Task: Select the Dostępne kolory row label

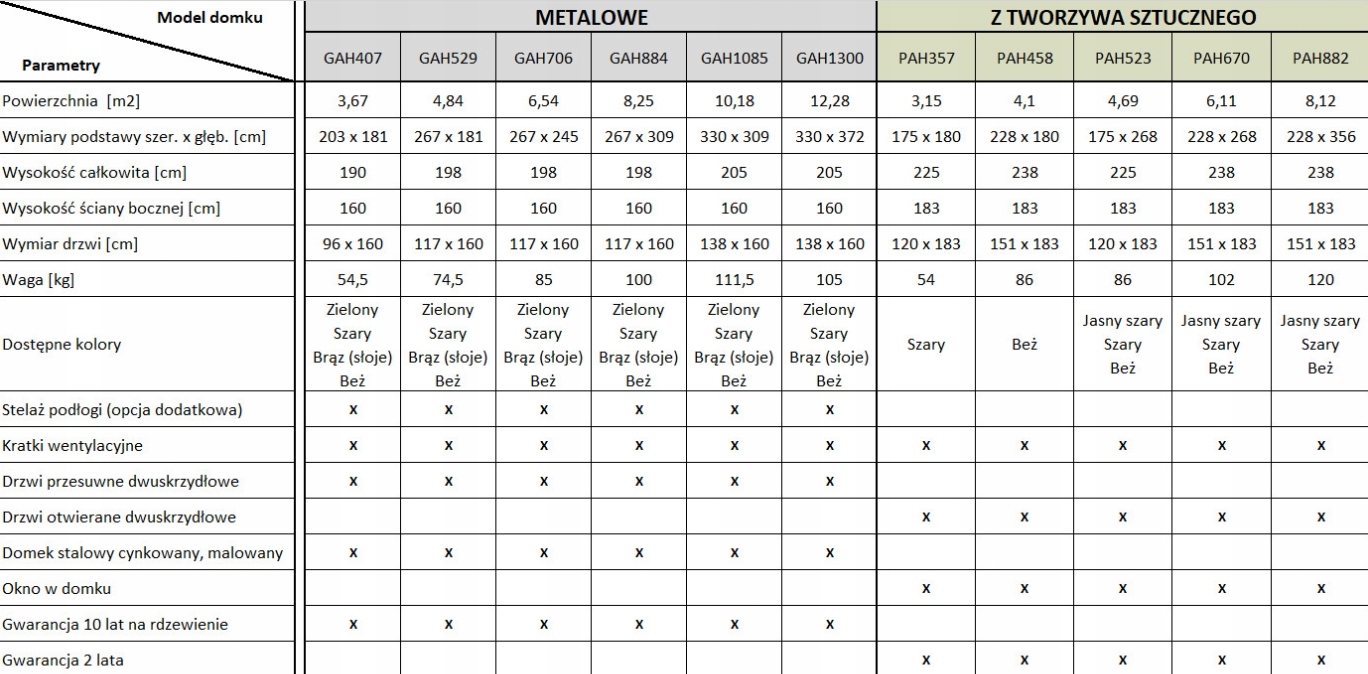Action: [62, 345]
